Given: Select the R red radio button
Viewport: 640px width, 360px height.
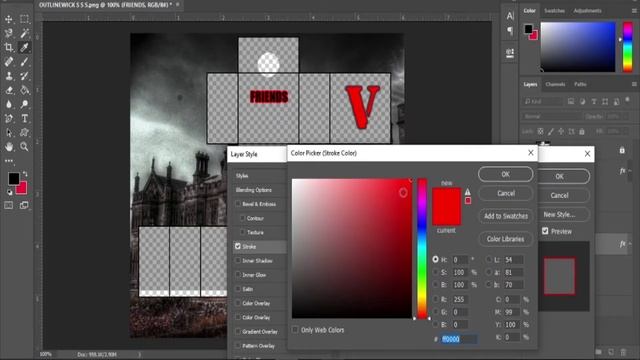Looking at the screenshot, I should point(436,299).
